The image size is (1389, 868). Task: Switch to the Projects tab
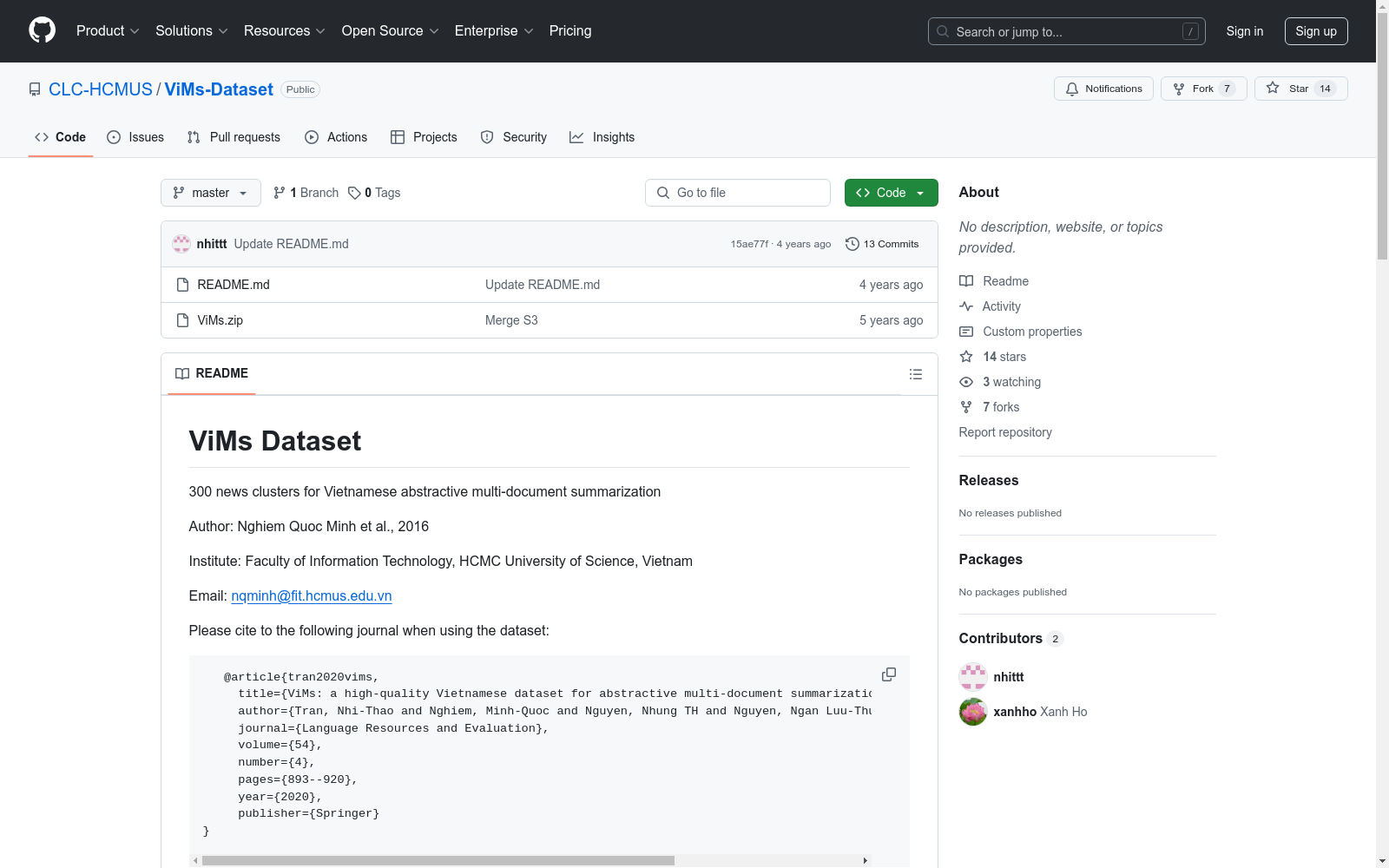click(424, 137)
